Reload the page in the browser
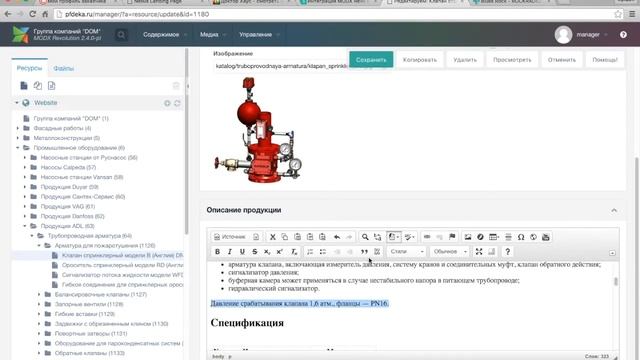640x360 pixels. click(x=32, y=14)
